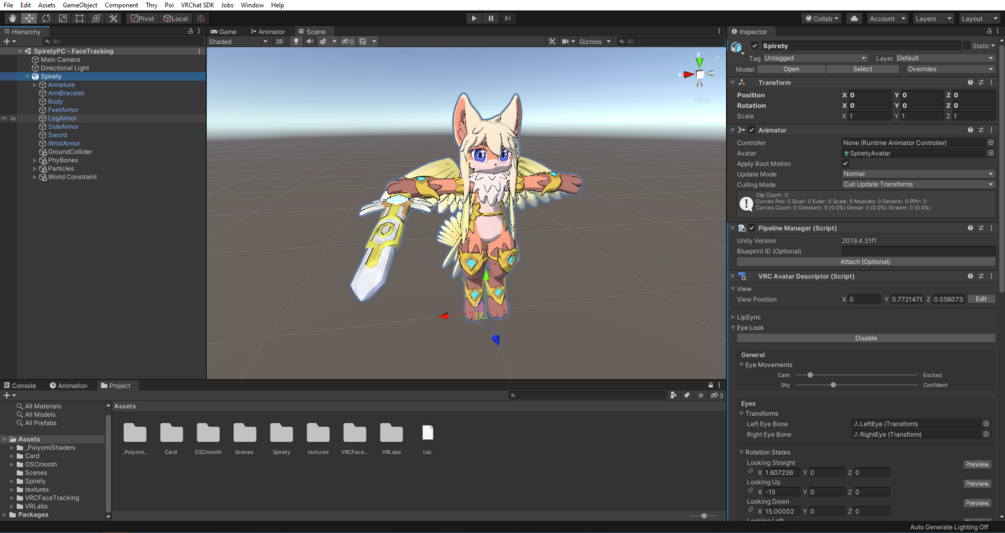Open the Culling Mode dropdown
1005x533 pixels.
(x=918, y=184)
